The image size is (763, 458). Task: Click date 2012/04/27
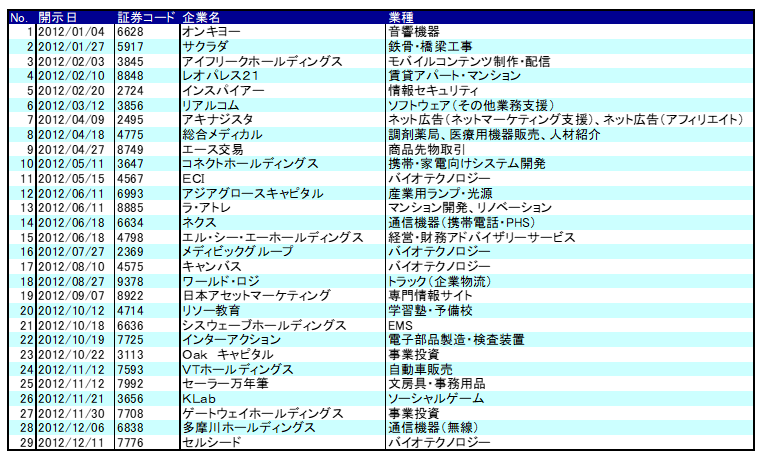point(72,149)
